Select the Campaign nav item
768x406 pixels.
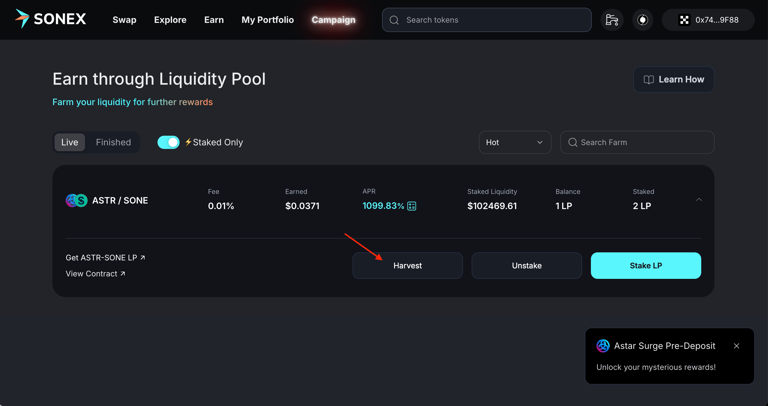(334, 20)
